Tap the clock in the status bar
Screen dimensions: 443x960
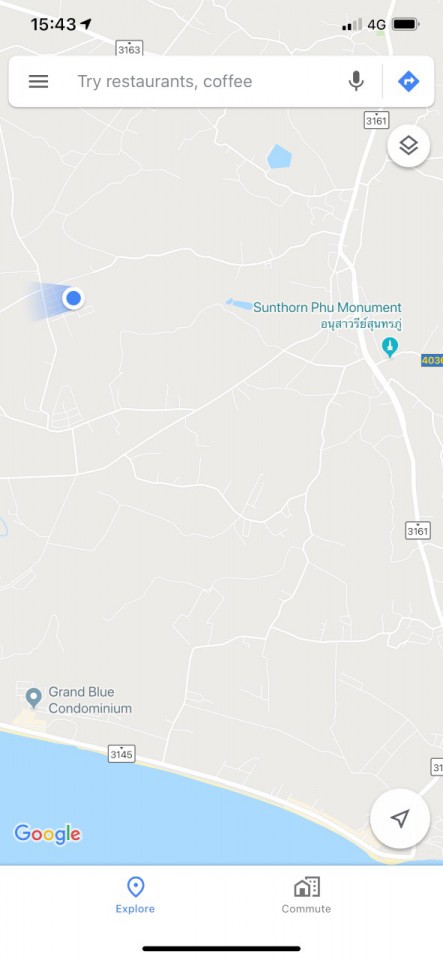pyautogui.click(x=53, y=24)
